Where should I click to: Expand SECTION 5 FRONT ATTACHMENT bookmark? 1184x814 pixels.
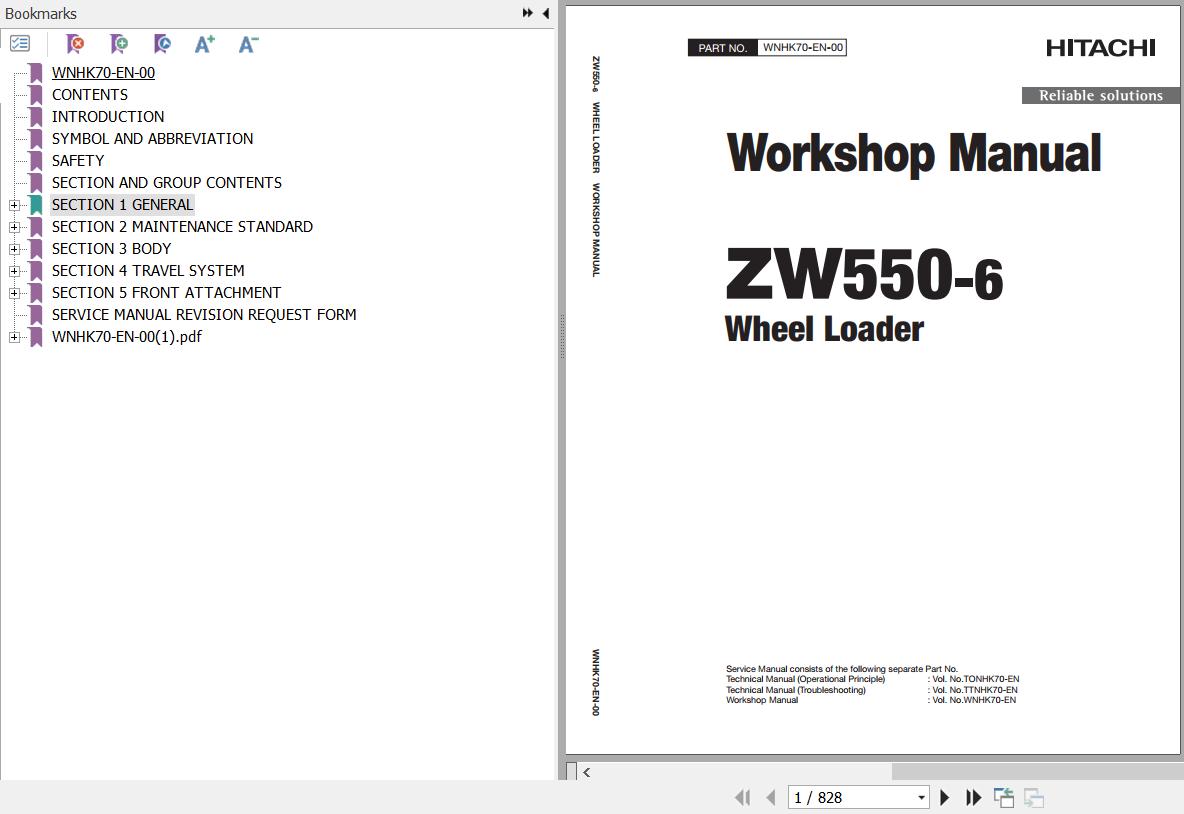coord(14,293)
